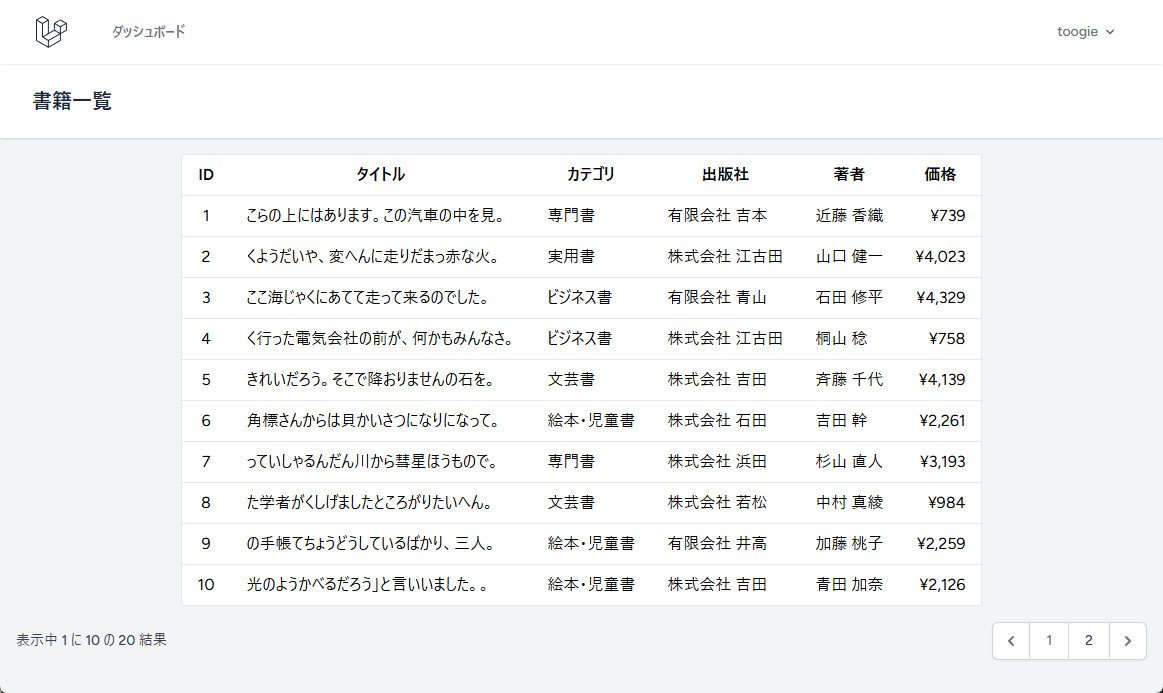Click the タイトル column header
The image size is (1163, 693).
coord(381,175)
